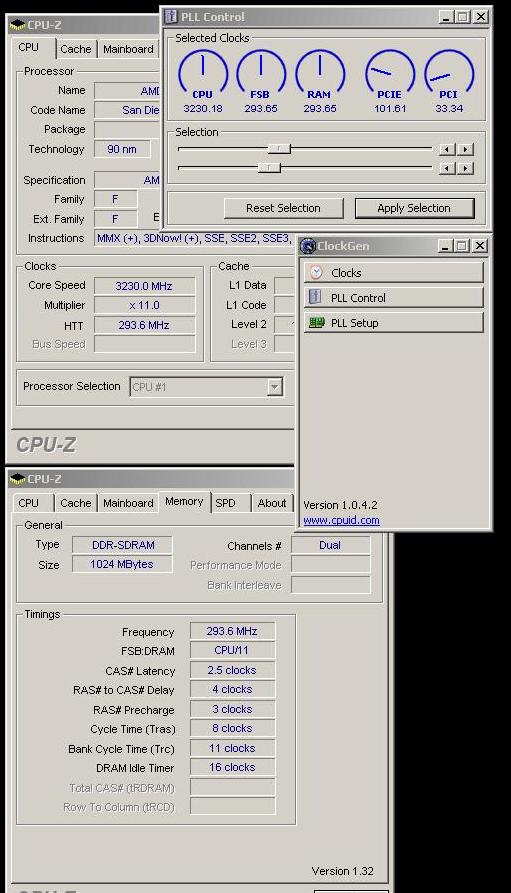This screenshot has height=893, width=511.
Task: Open Clocks in ClockGen
Action: (394, 273)
